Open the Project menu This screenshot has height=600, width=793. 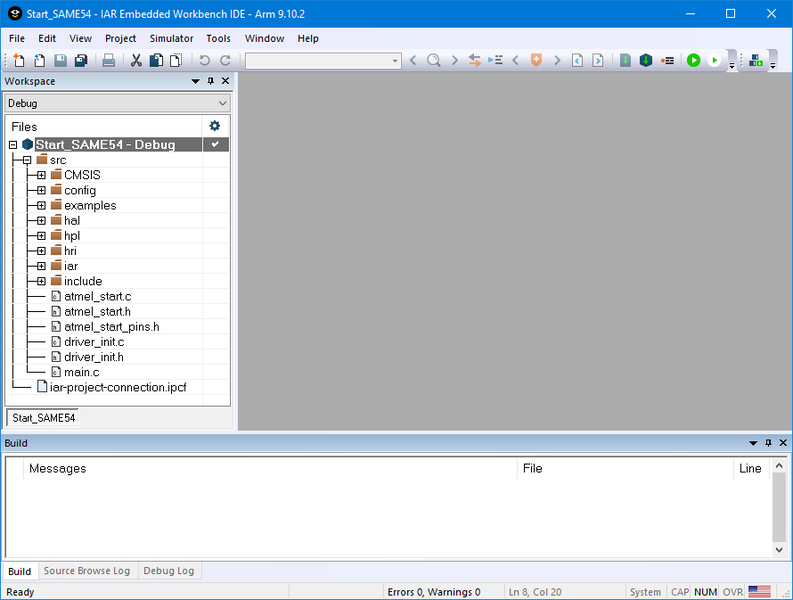(x=120, y=38)
